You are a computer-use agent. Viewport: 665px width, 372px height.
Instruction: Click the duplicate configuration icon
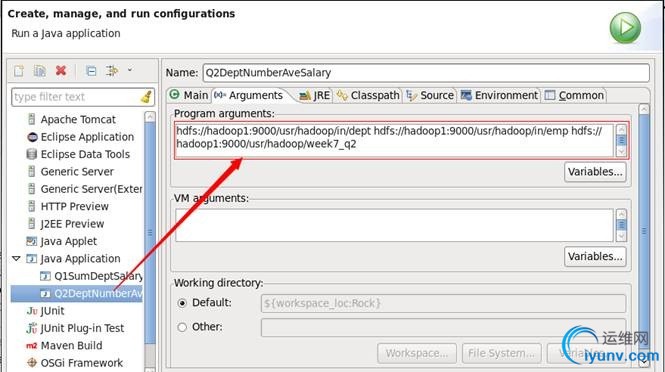point(40,71)
